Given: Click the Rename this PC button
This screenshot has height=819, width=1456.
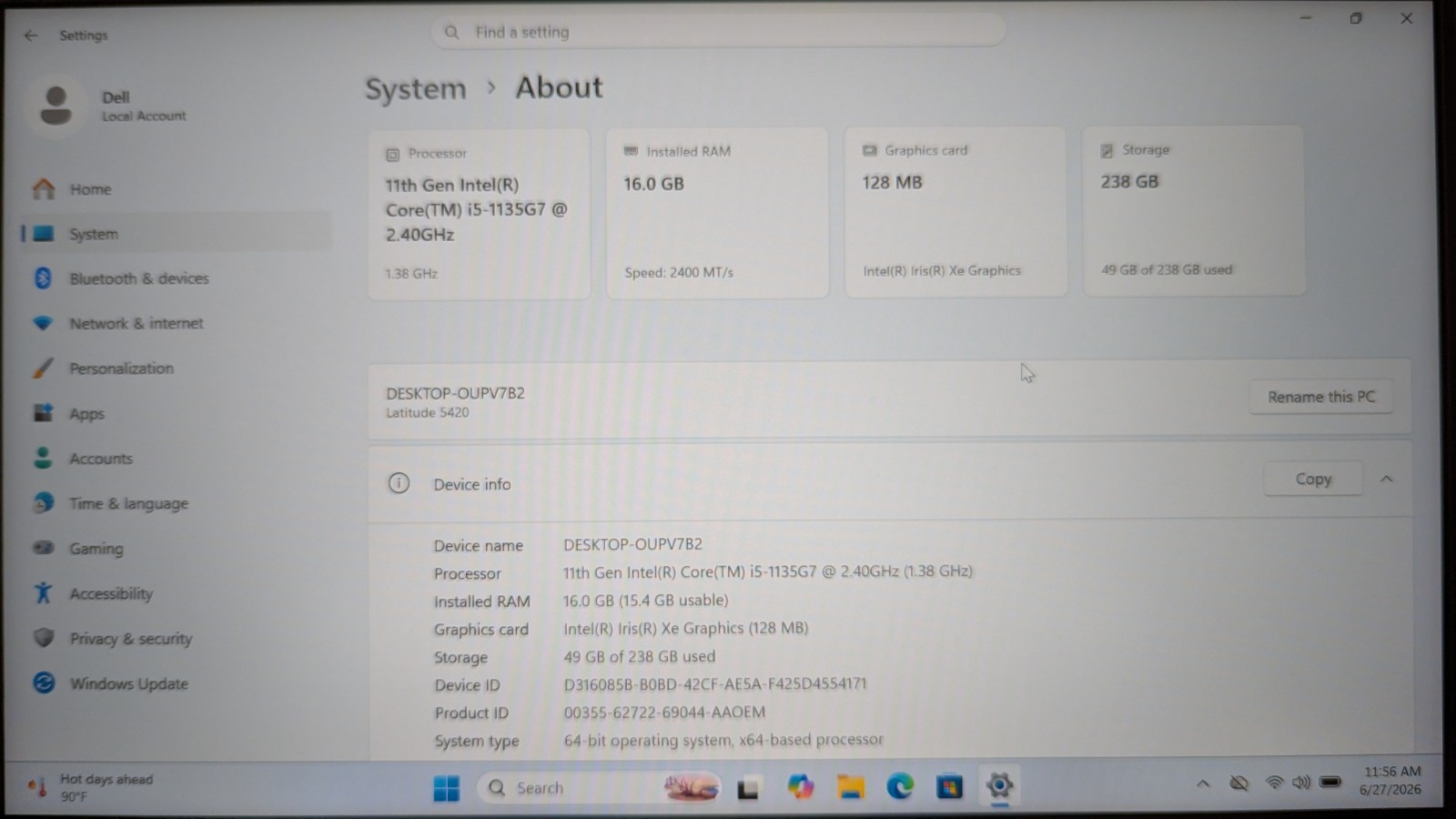Looking at the screenshot, I should click(x=1321, y=397).
